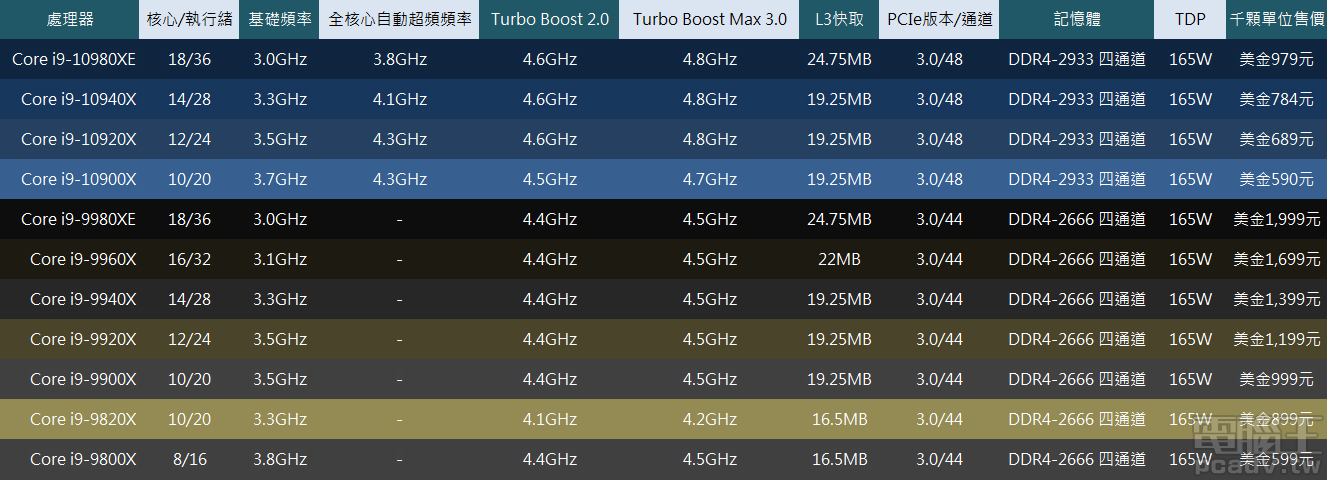Click the 美金1,399元 price cell
The height and width of the screenshot is (480, 1327).
pyautogui.click(x=1277, y=299)
